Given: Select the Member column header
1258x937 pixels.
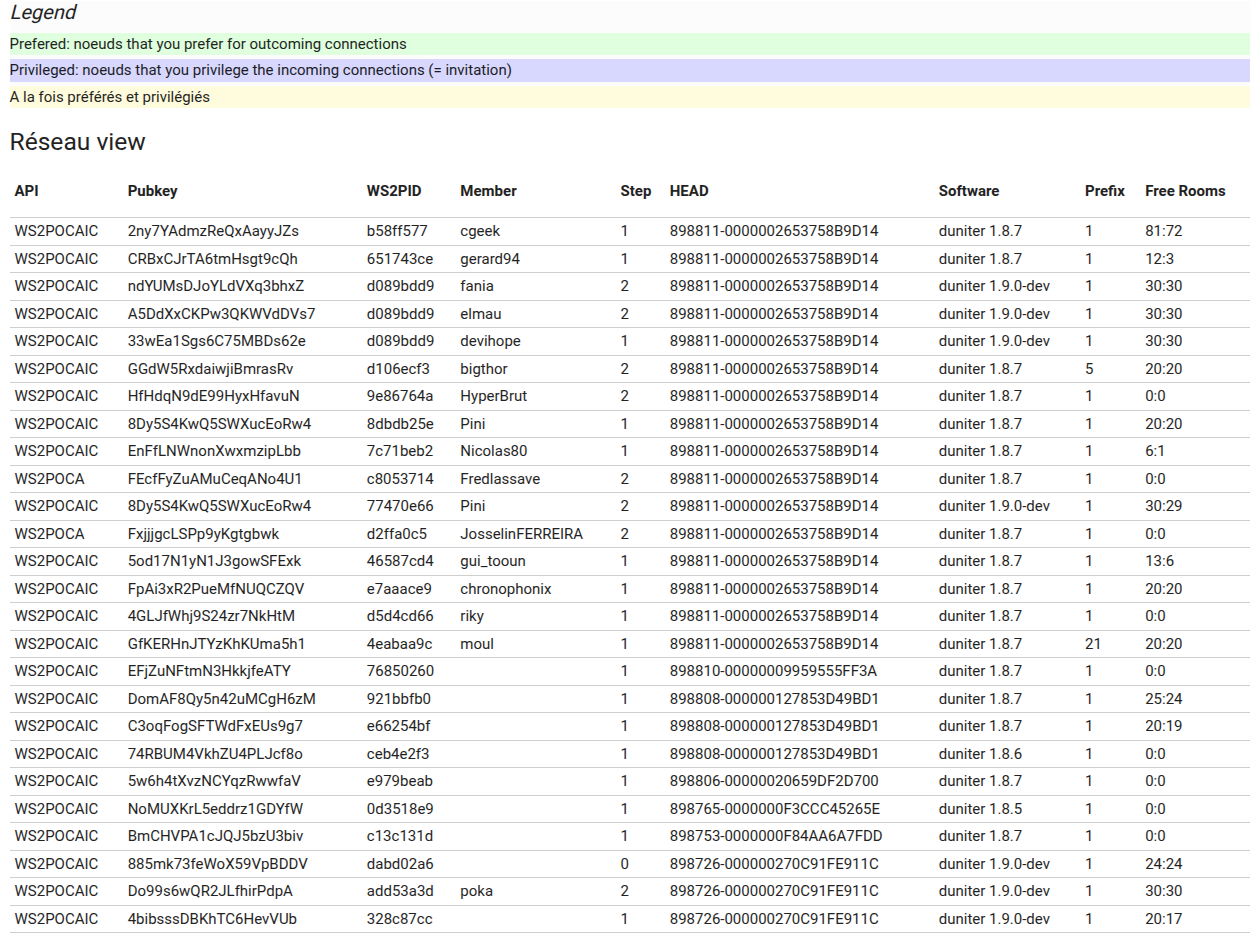Looking at the screenshot, I should [488, 191].
